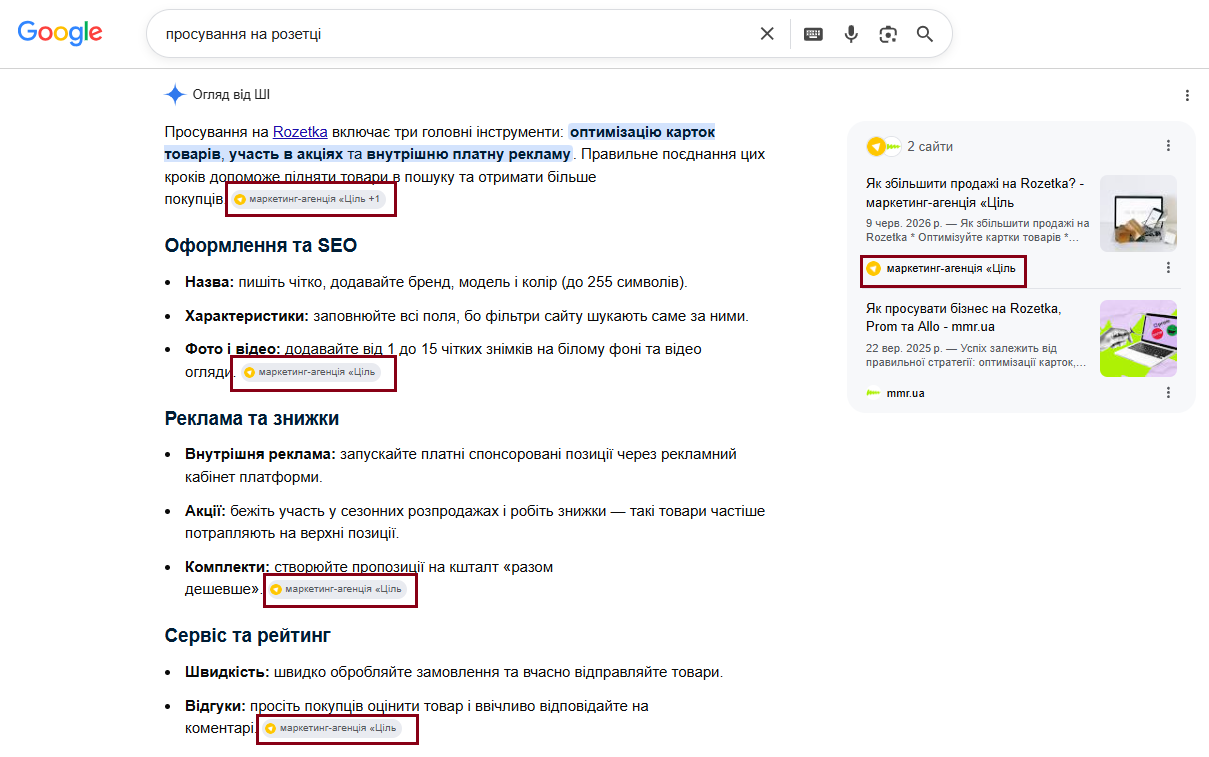Click the yellow favicon of маркетинг-агенція «Ціль in sidebar
This screenshot has height=757, width=1209.
[873, 268]
